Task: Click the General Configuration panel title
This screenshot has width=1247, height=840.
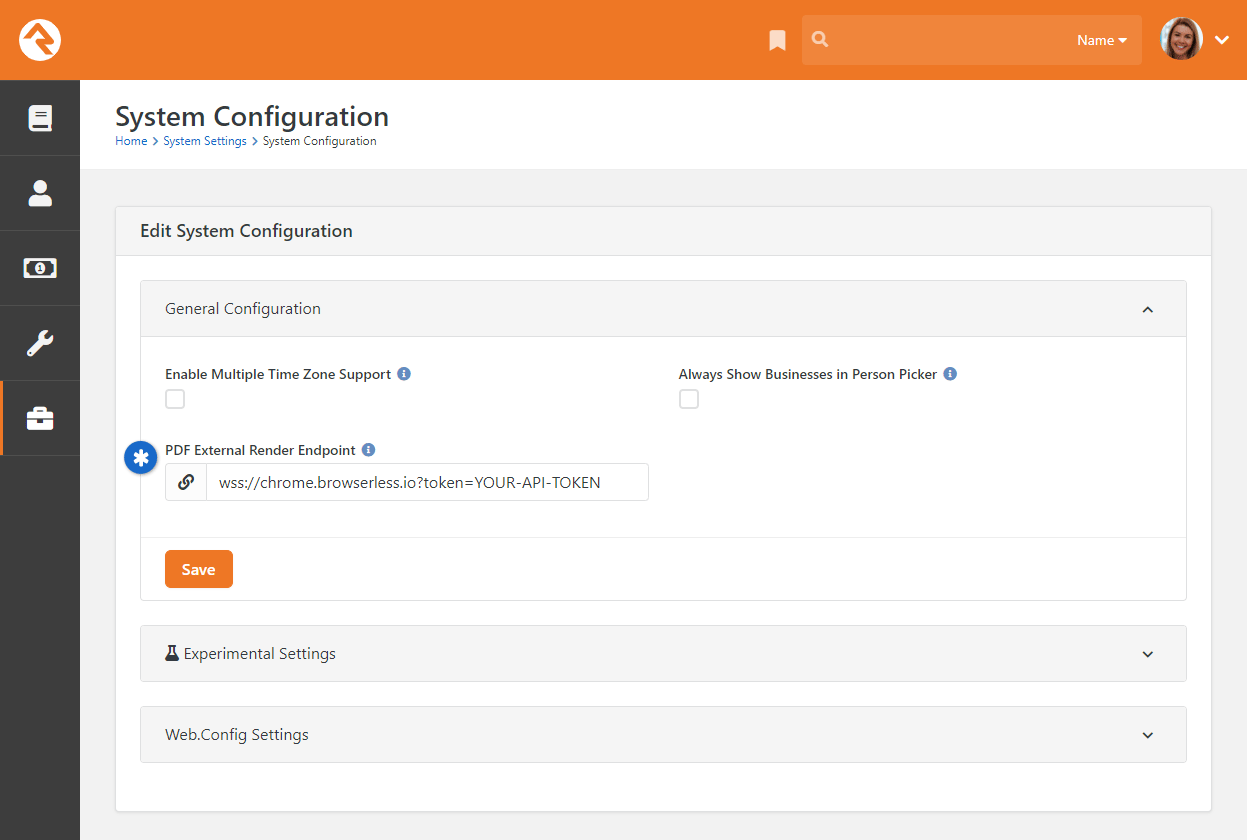Action: 243,309
